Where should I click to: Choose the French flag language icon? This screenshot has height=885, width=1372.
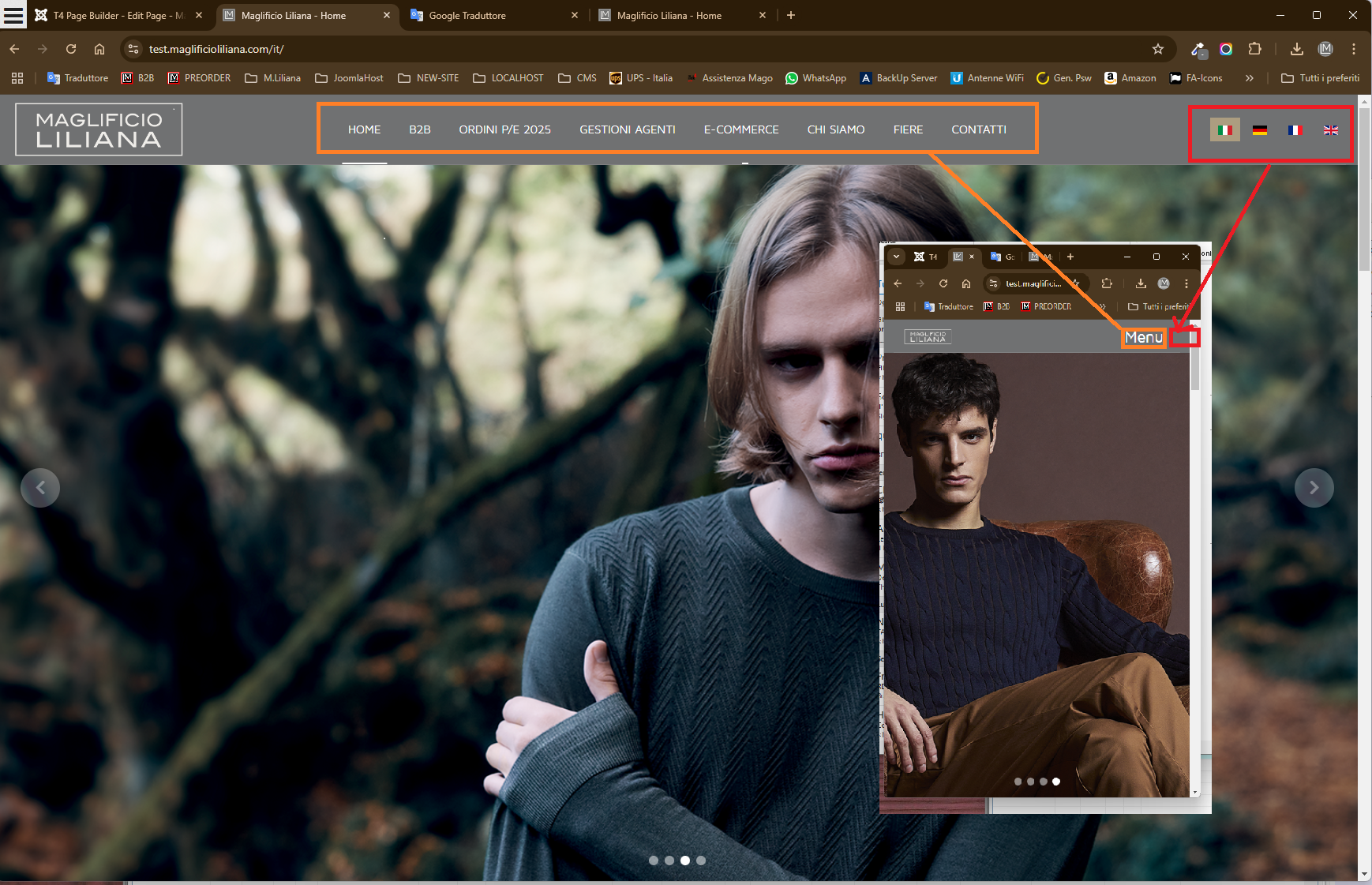1295,130
